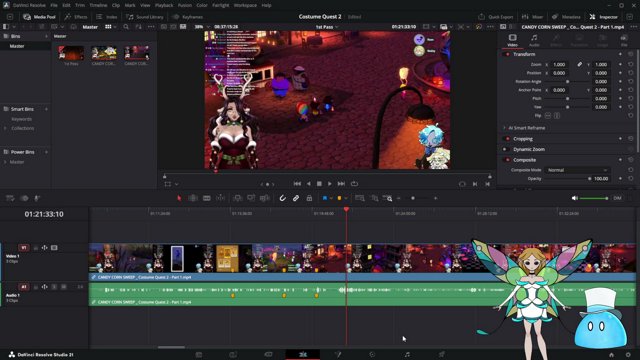Open the Workspace menu
The height and width of the screenshot is (360, 640).
[245, 5]
